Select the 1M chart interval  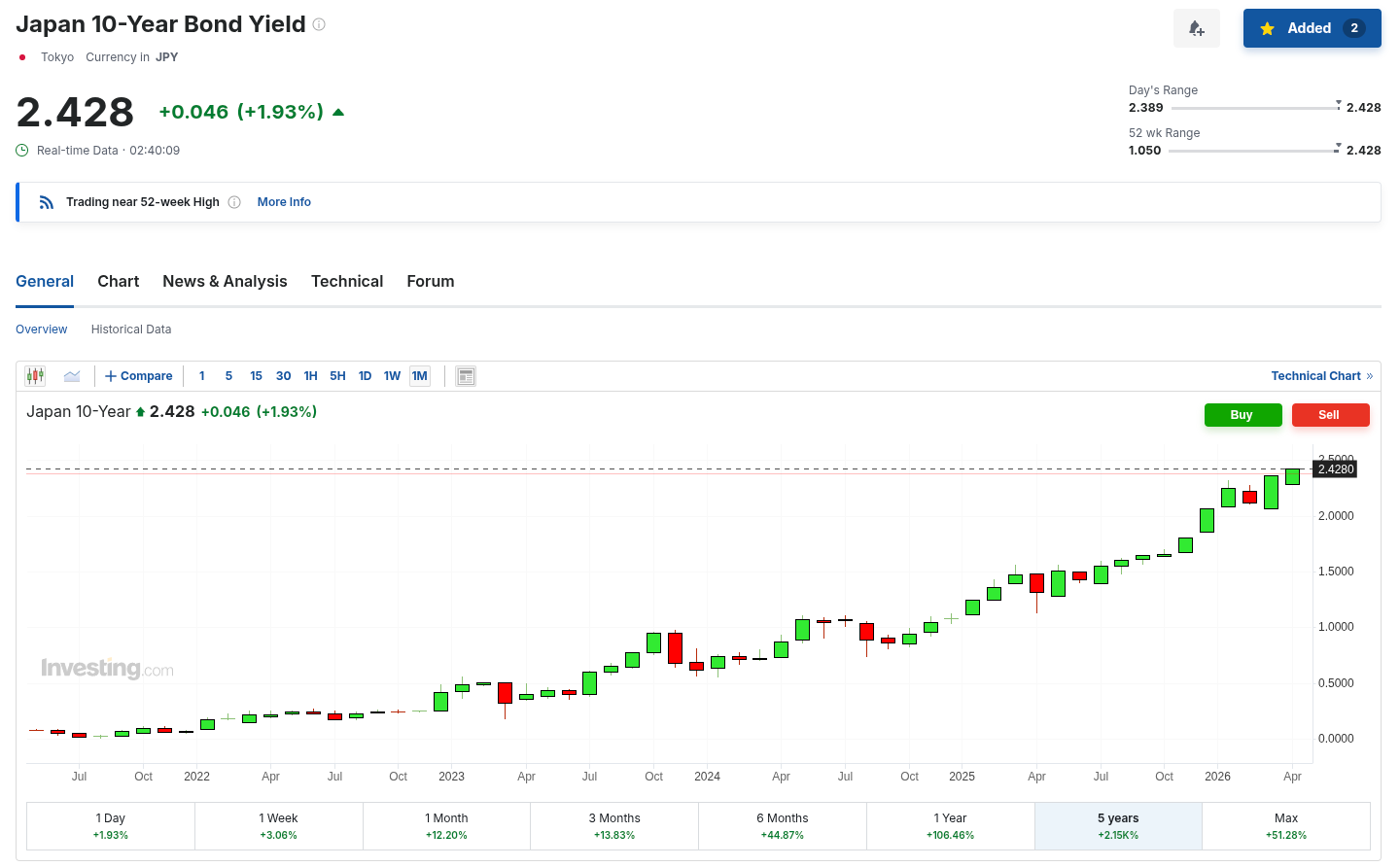(x=420, y=376)
